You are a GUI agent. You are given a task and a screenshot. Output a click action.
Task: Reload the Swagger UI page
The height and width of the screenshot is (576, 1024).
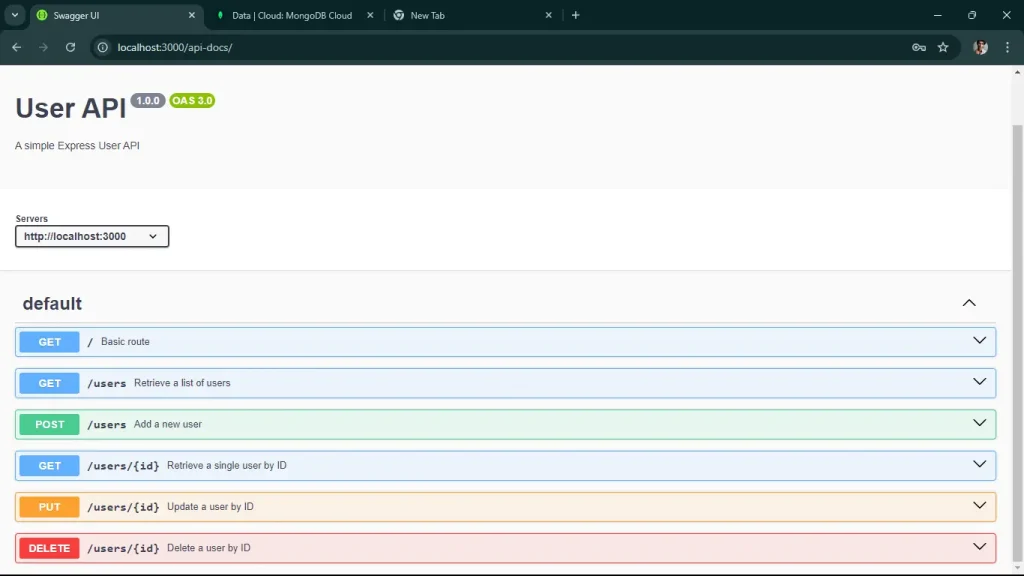point(70,47)
